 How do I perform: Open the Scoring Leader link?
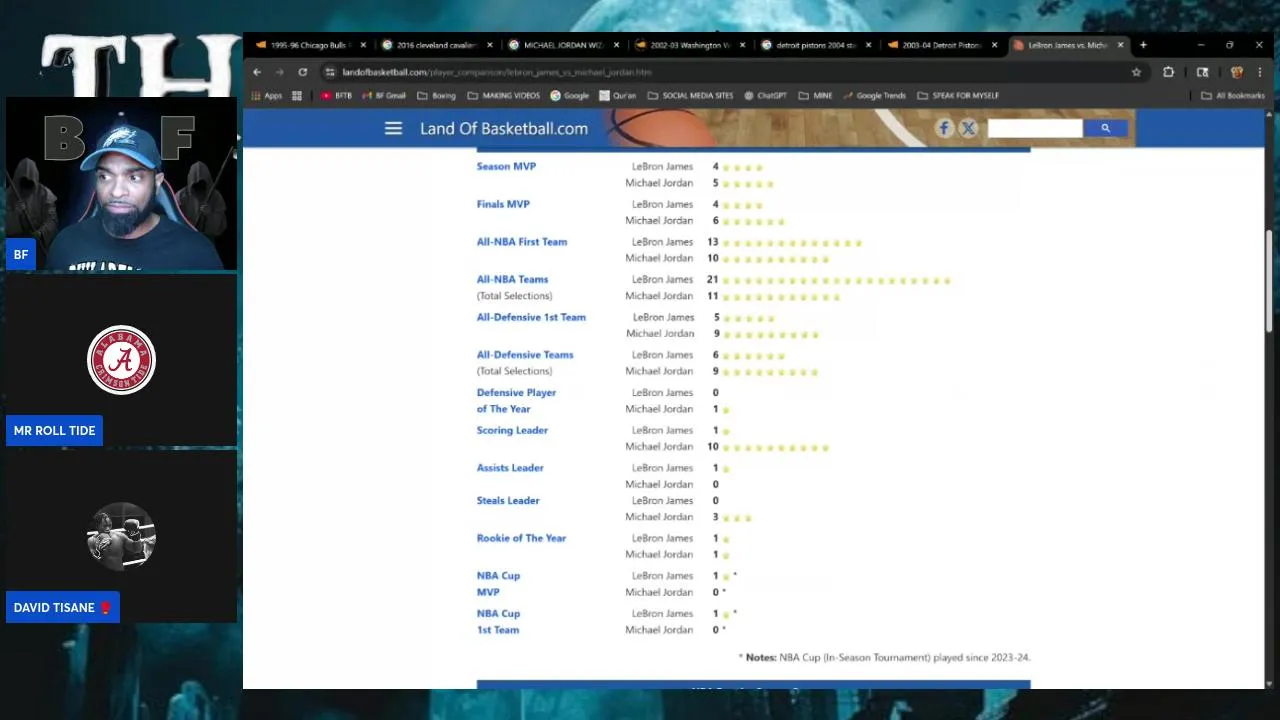pos(512,430)
